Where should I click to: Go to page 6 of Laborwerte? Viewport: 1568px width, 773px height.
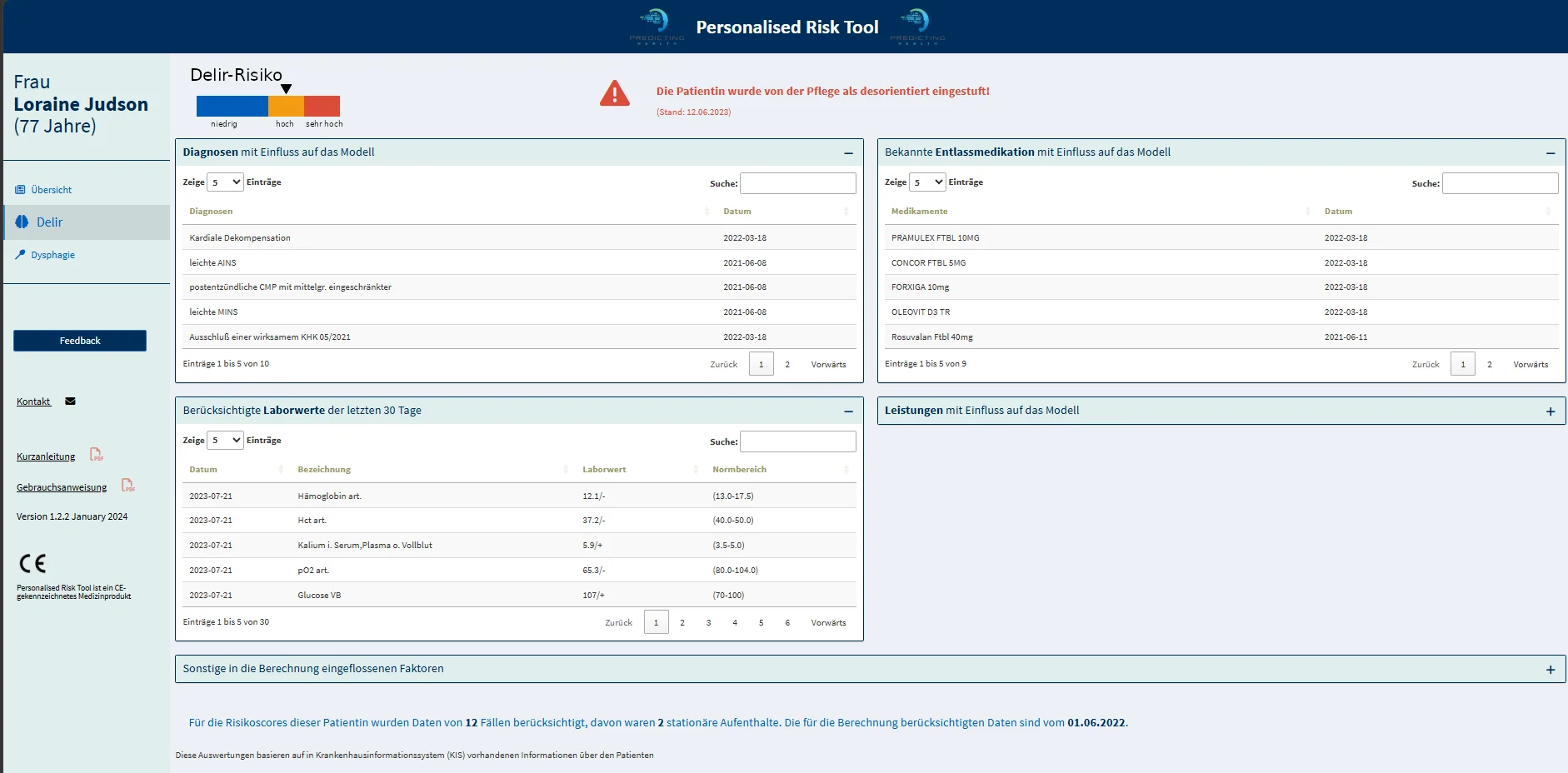787,622
